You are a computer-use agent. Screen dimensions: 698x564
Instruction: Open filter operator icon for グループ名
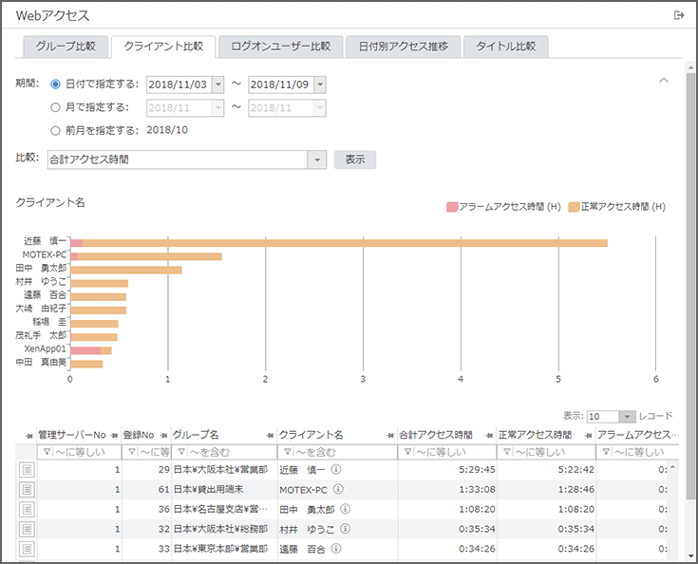(181, 452)
